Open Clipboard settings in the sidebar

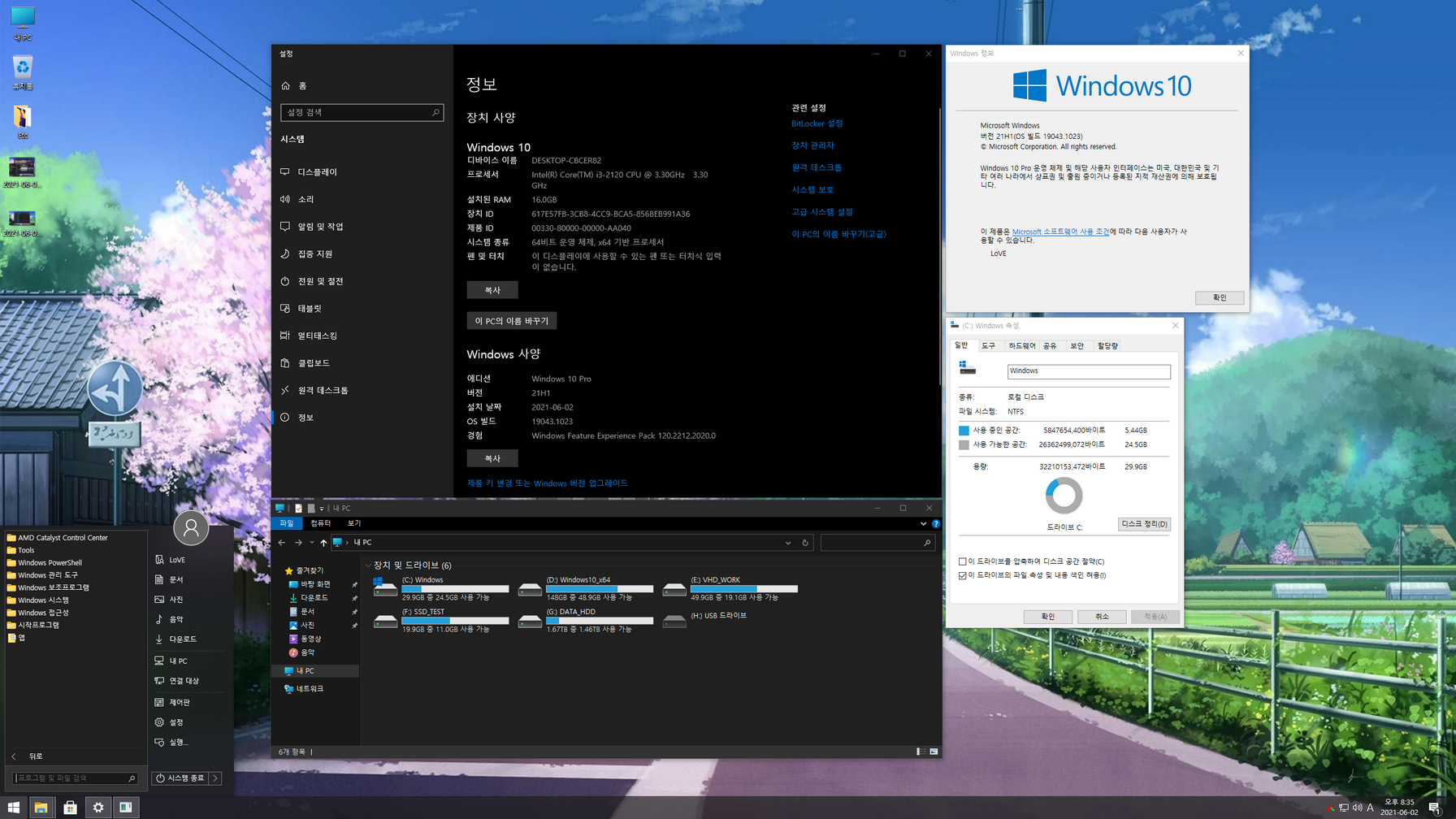(x=362, y=363)
